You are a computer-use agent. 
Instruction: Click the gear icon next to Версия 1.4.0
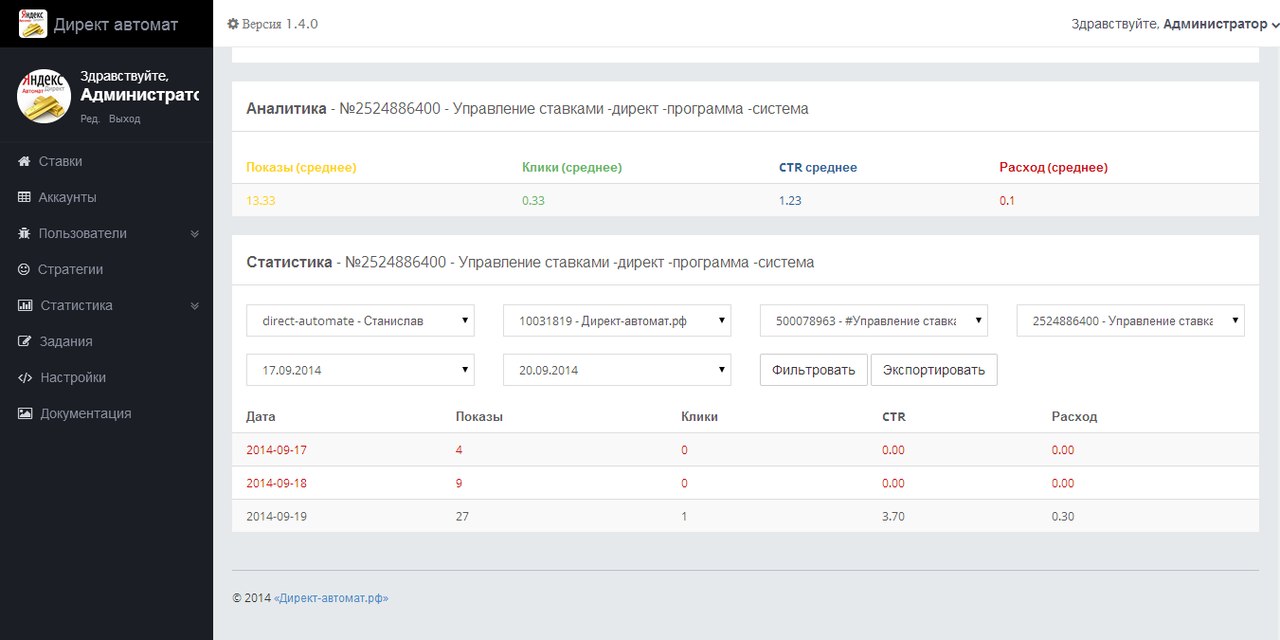coord(233,24)
